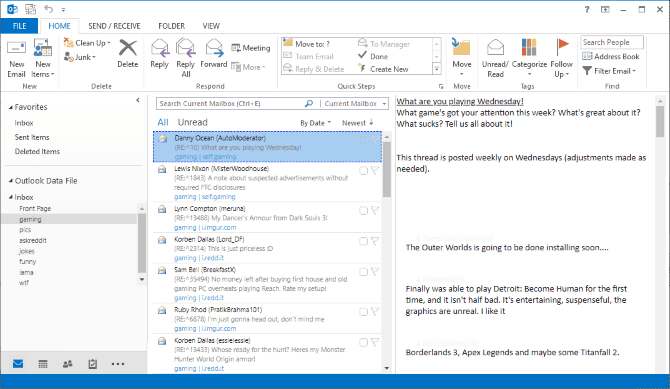The image size is (670, 389).
Task: Create a New Email message
Action: pyautogui.click(x=16, y=59)
